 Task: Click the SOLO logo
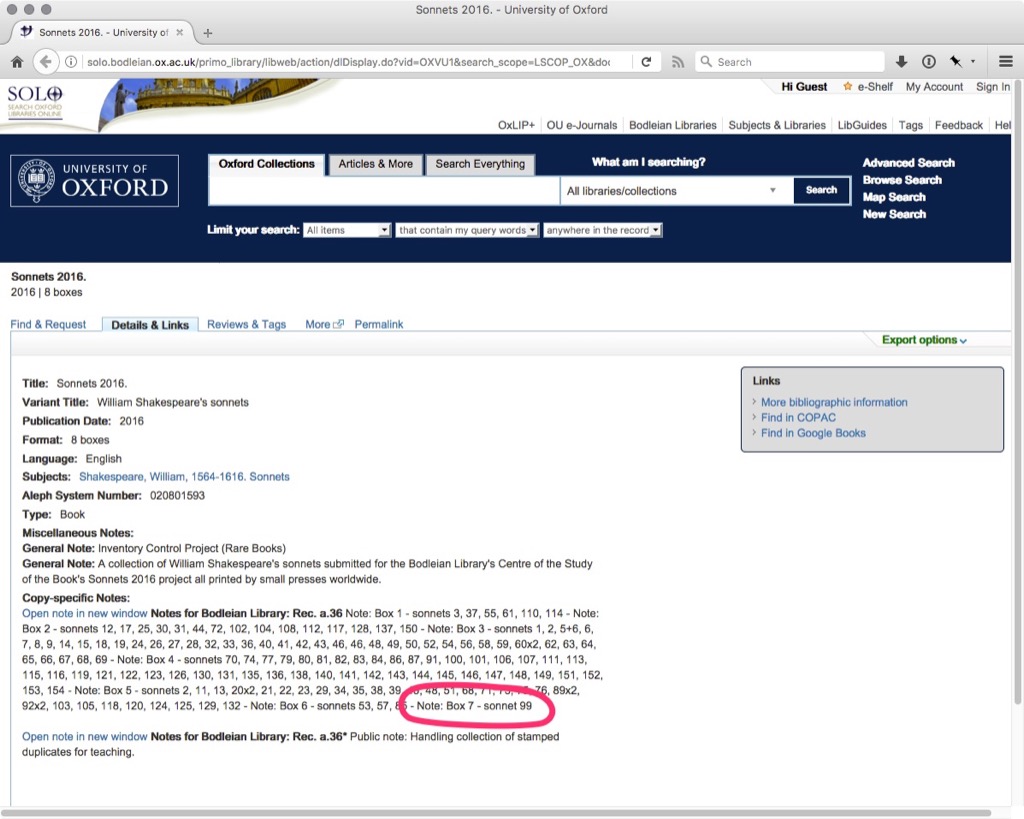click(35, 103)
